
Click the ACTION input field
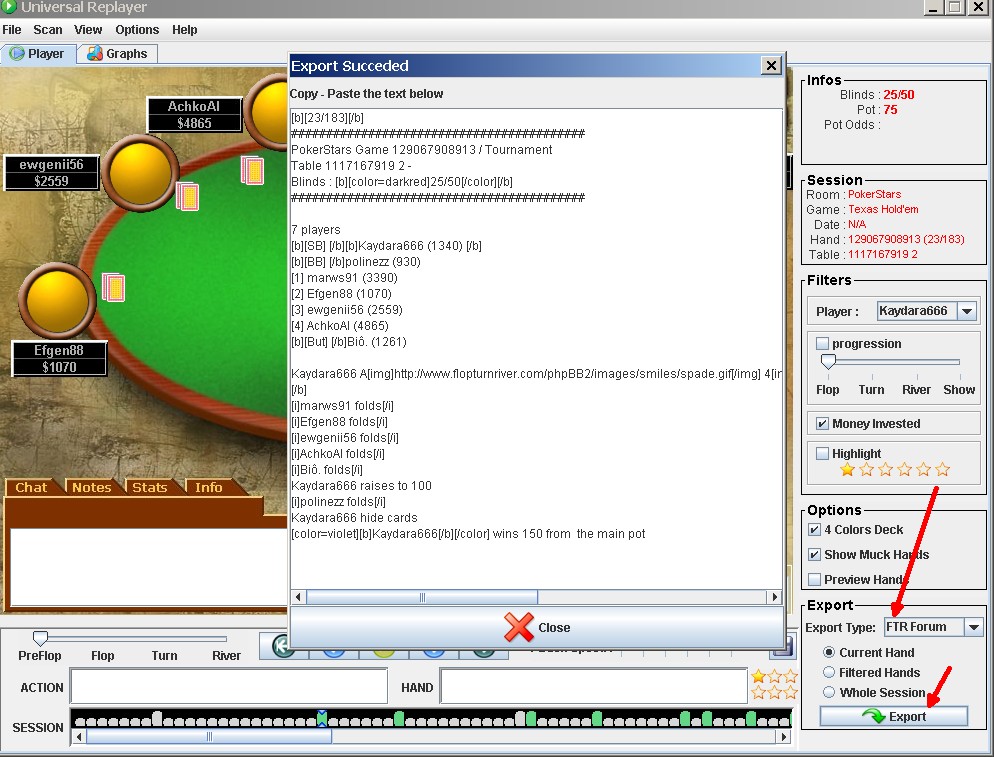click(229, 686)
